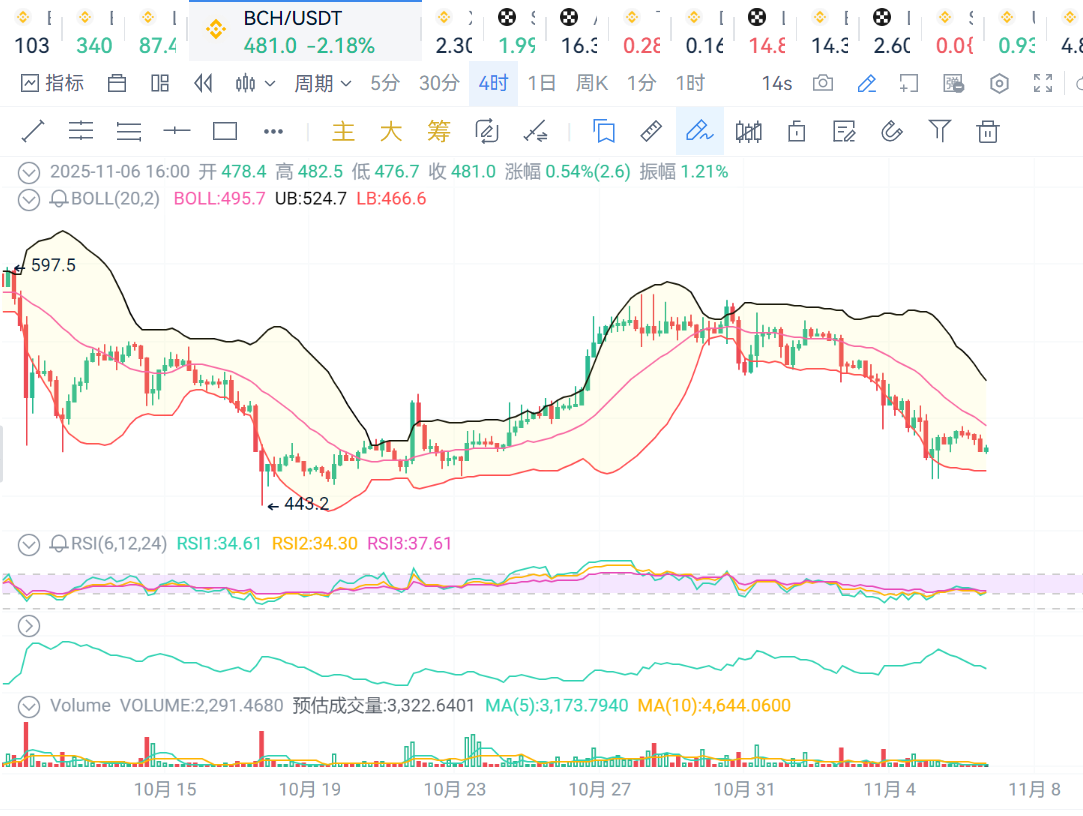Toggle the BOLL indicator alert bell
This screenshot has height=816, width=1083.
coord(59,199)
